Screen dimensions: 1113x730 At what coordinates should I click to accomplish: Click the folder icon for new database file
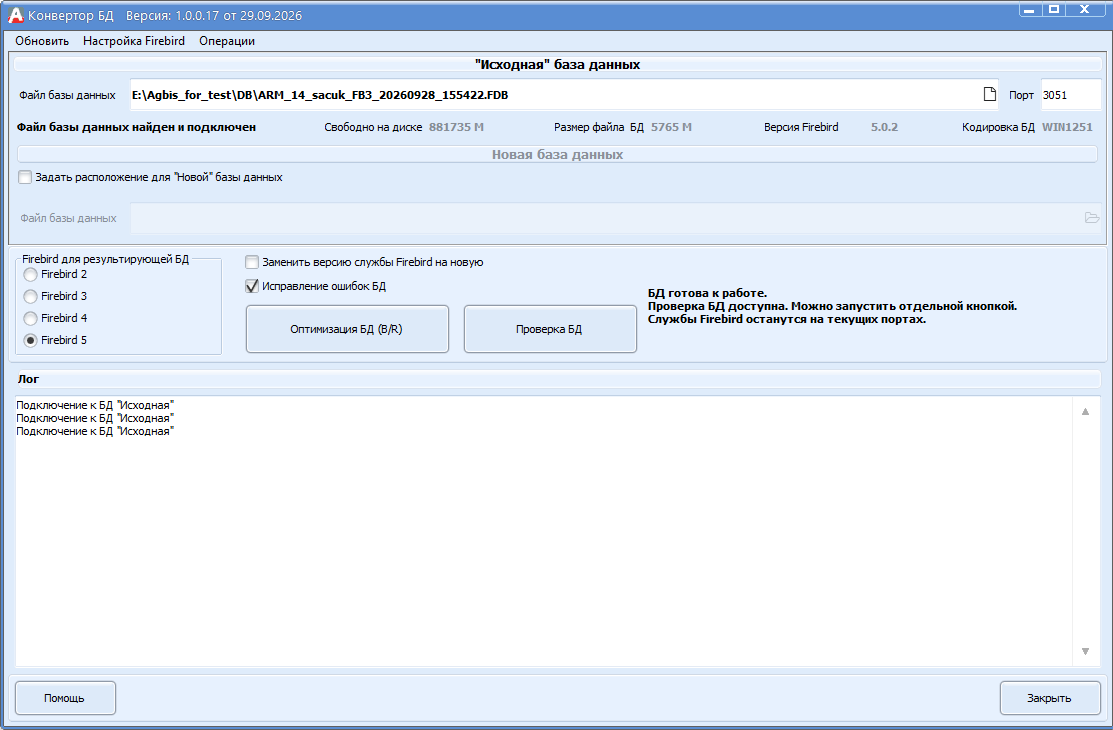click(x=1092, y=217)
